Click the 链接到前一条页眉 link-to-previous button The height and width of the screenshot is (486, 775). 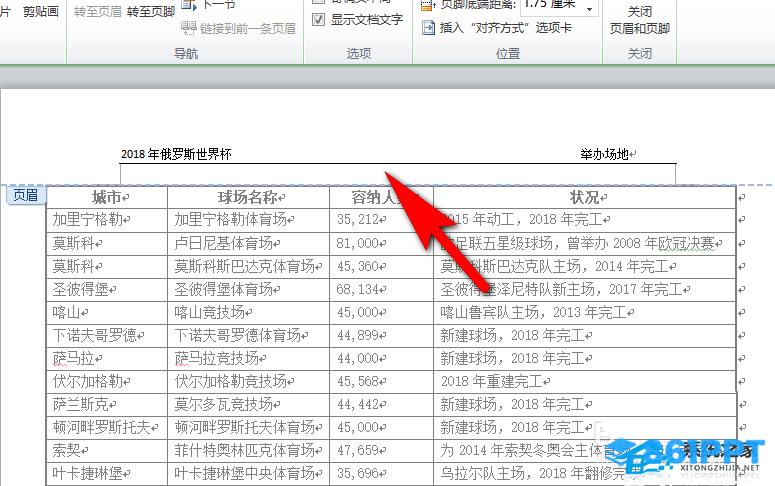point(238,28)
